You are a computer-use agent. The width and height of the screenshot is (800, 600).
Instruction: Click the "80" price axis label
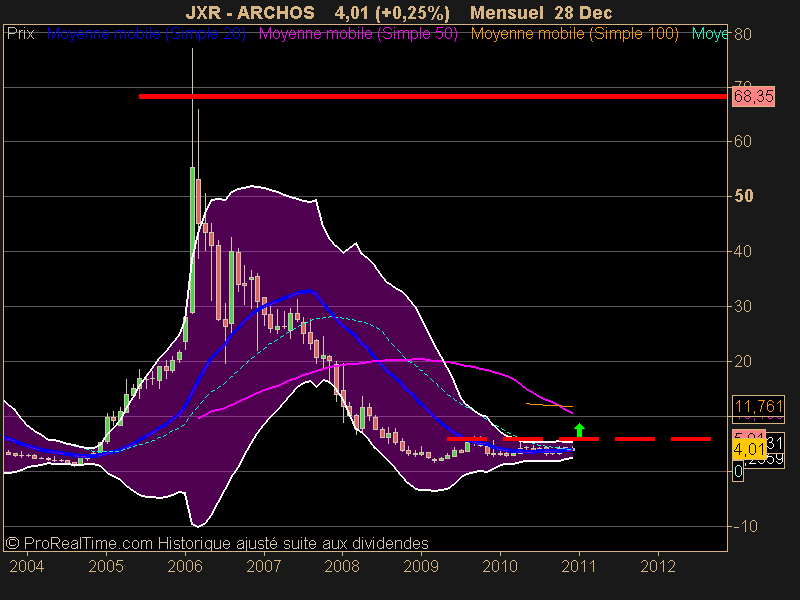(743, 35)
